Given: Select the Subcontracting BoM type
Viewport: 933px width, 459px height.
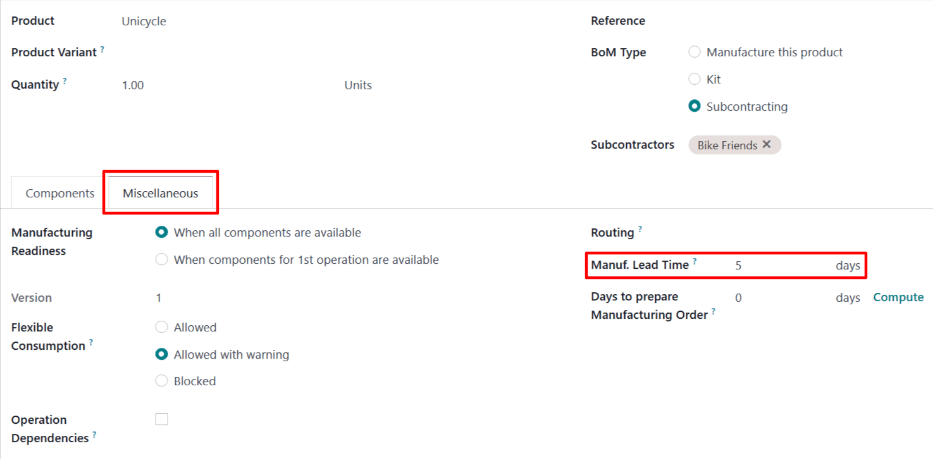Looking at the screenshot, I should [x=695, y=106].
